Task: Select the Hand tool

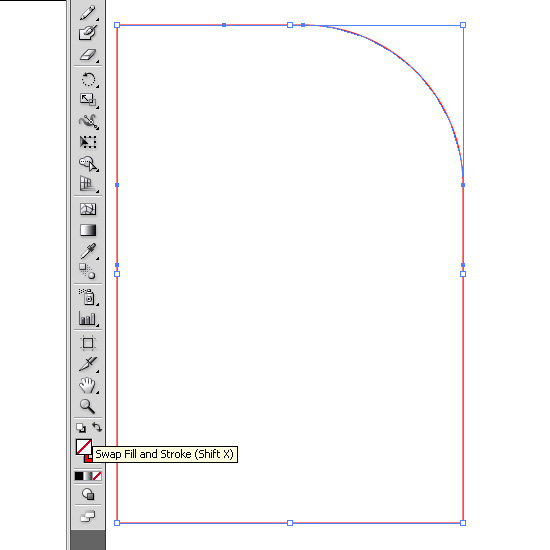Action: [x=87, y=385]
